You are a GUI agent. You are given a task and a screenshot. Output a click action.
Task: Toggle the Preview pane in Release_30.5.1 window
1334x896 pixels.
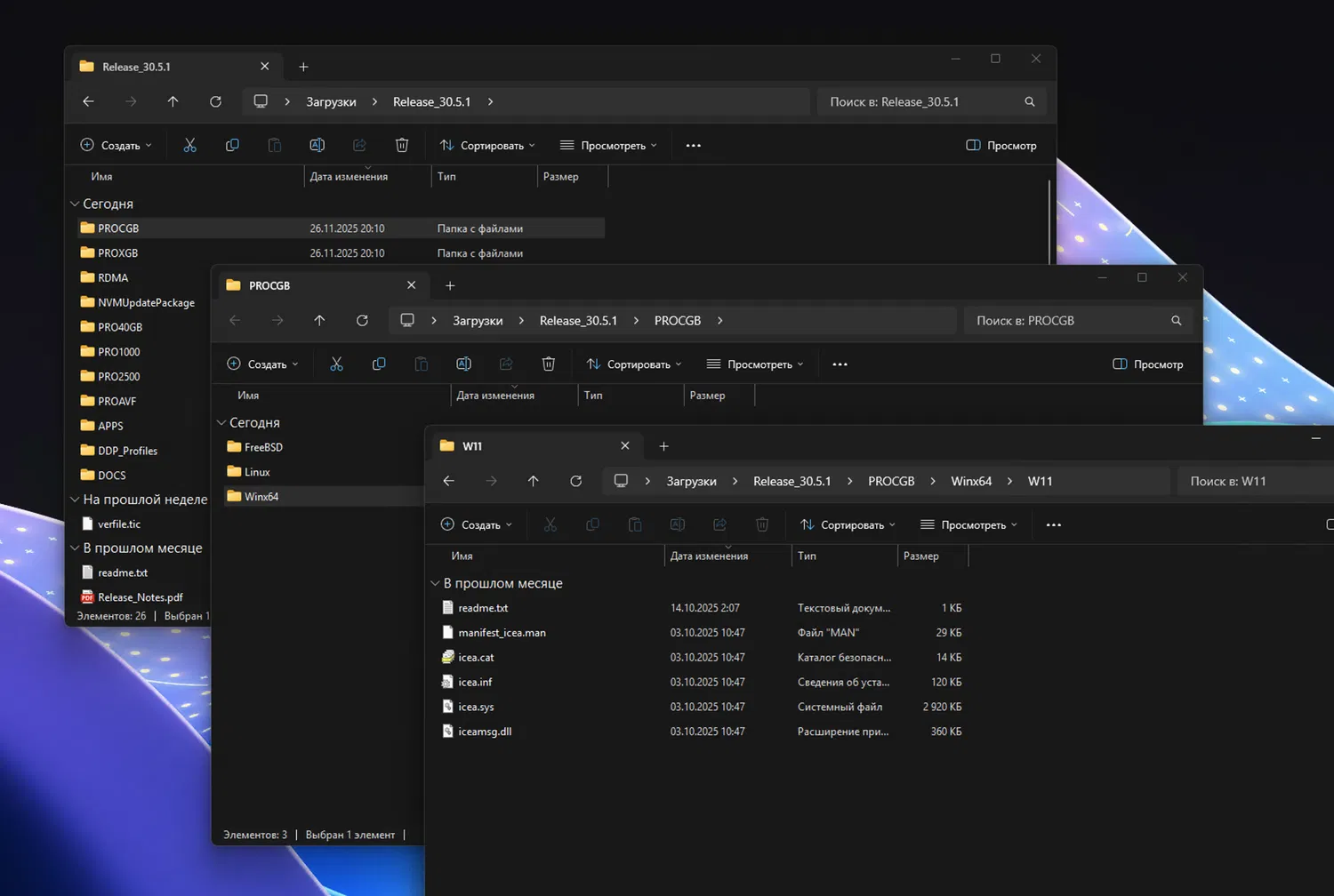pos(1001,146)
